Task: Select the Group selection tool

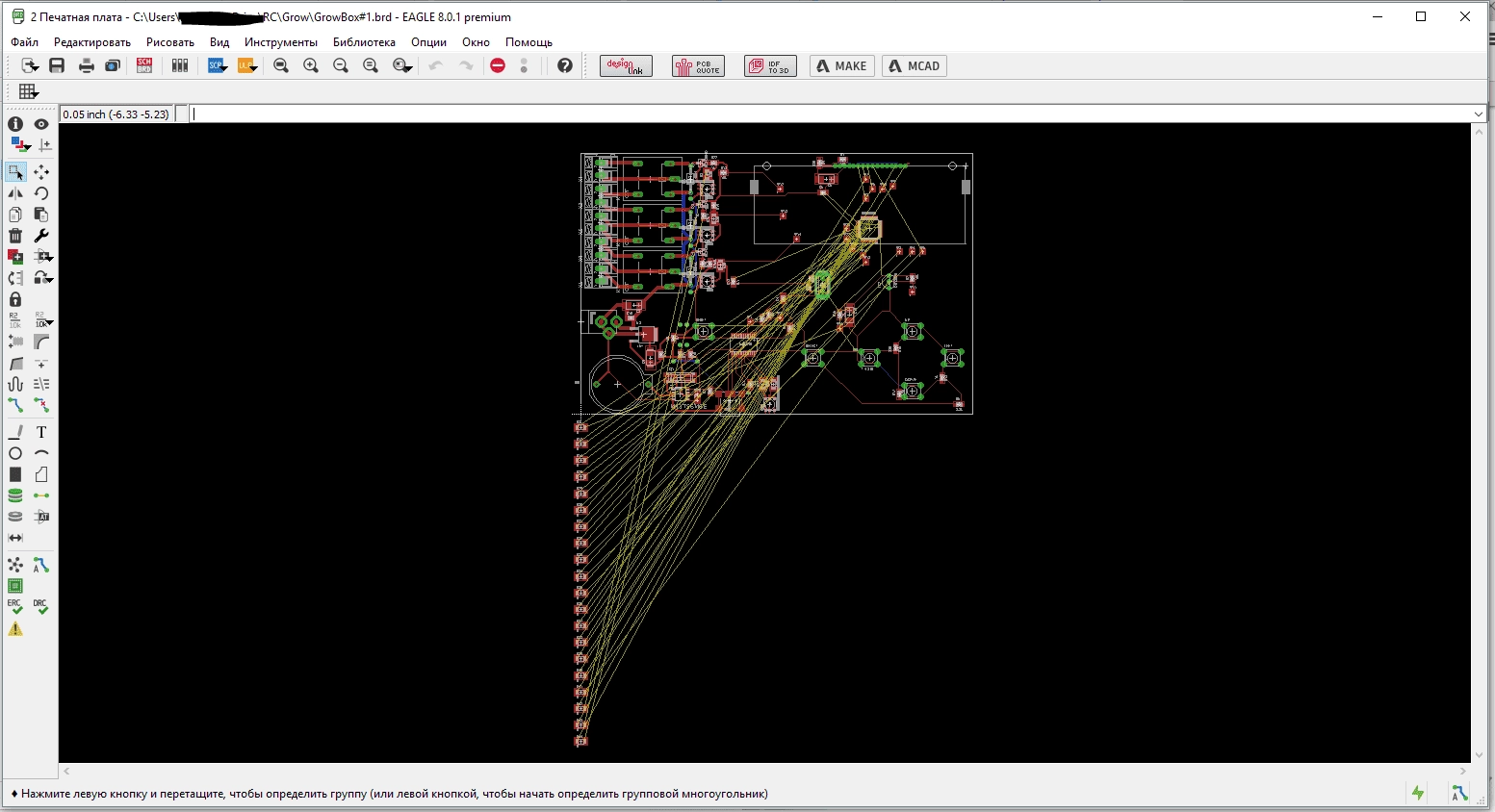Action: coord(15,172)
